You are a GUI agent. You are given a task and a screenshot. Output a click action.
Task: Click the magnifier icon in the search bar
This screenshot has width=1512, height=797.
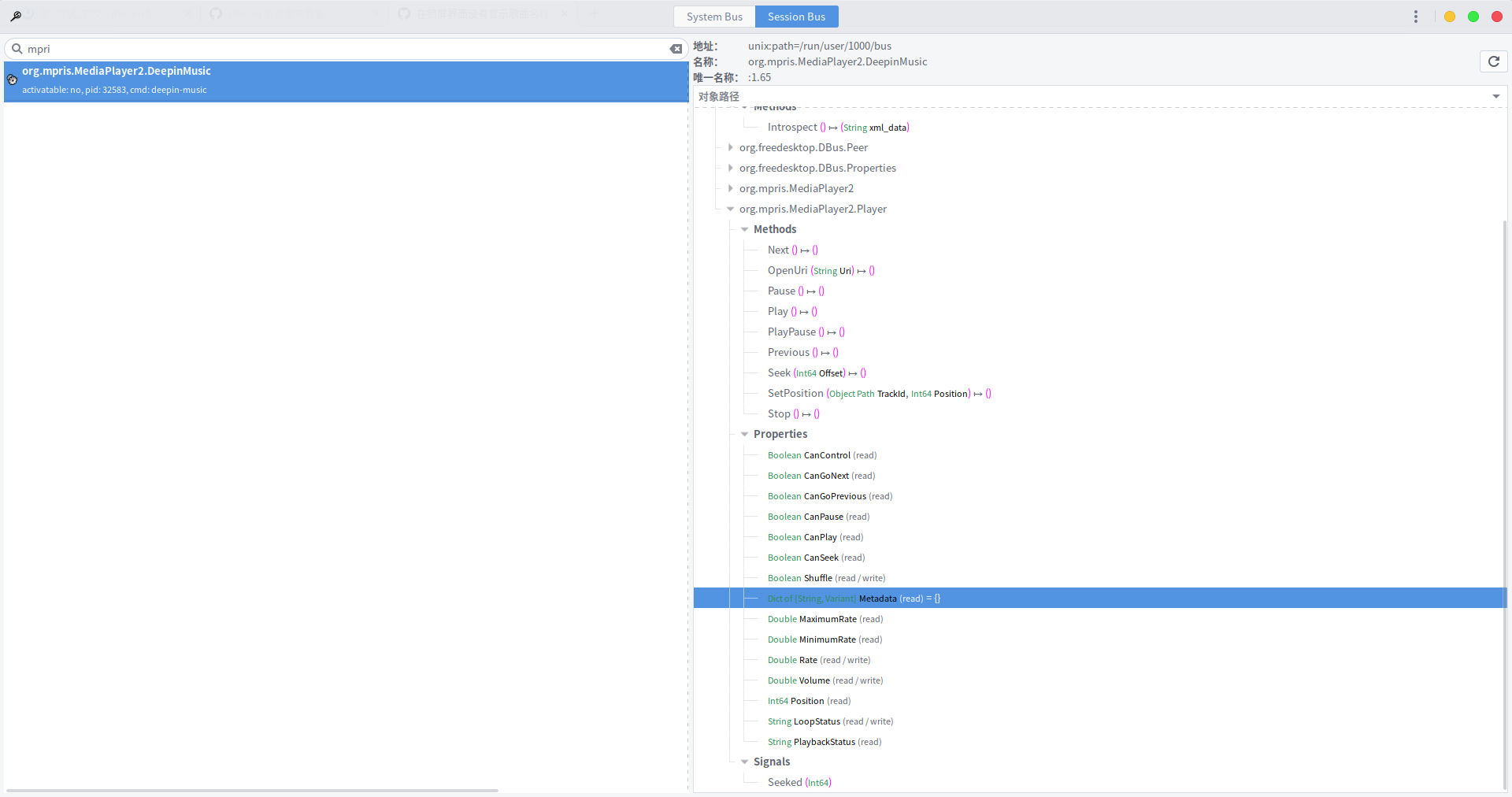(17, 49)
